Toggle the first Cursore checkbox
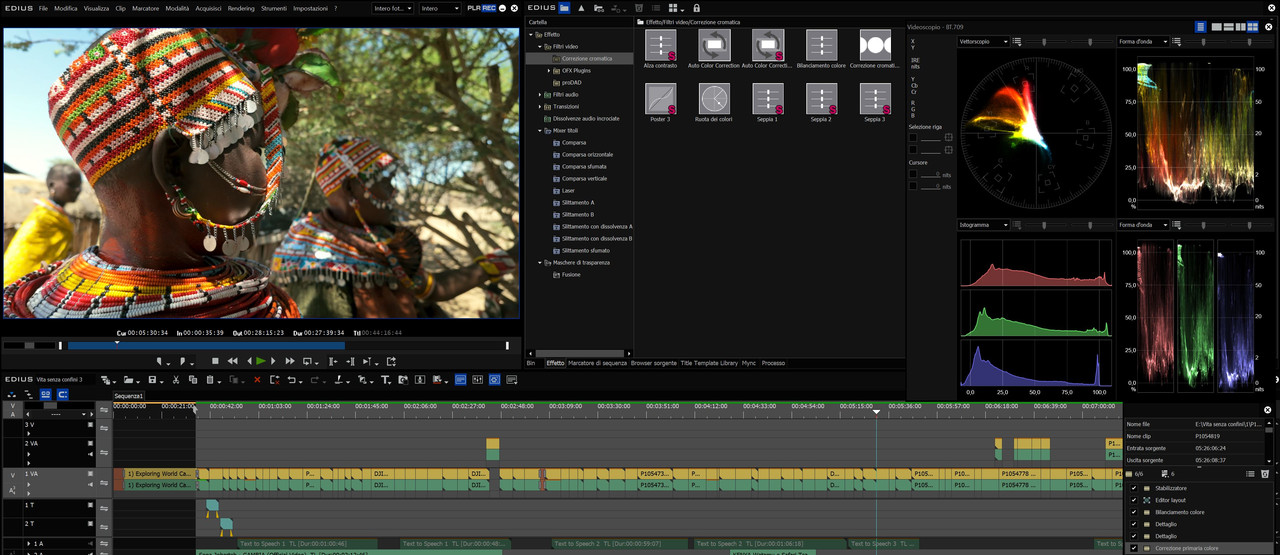The image size is (1280, 555). 913,174
